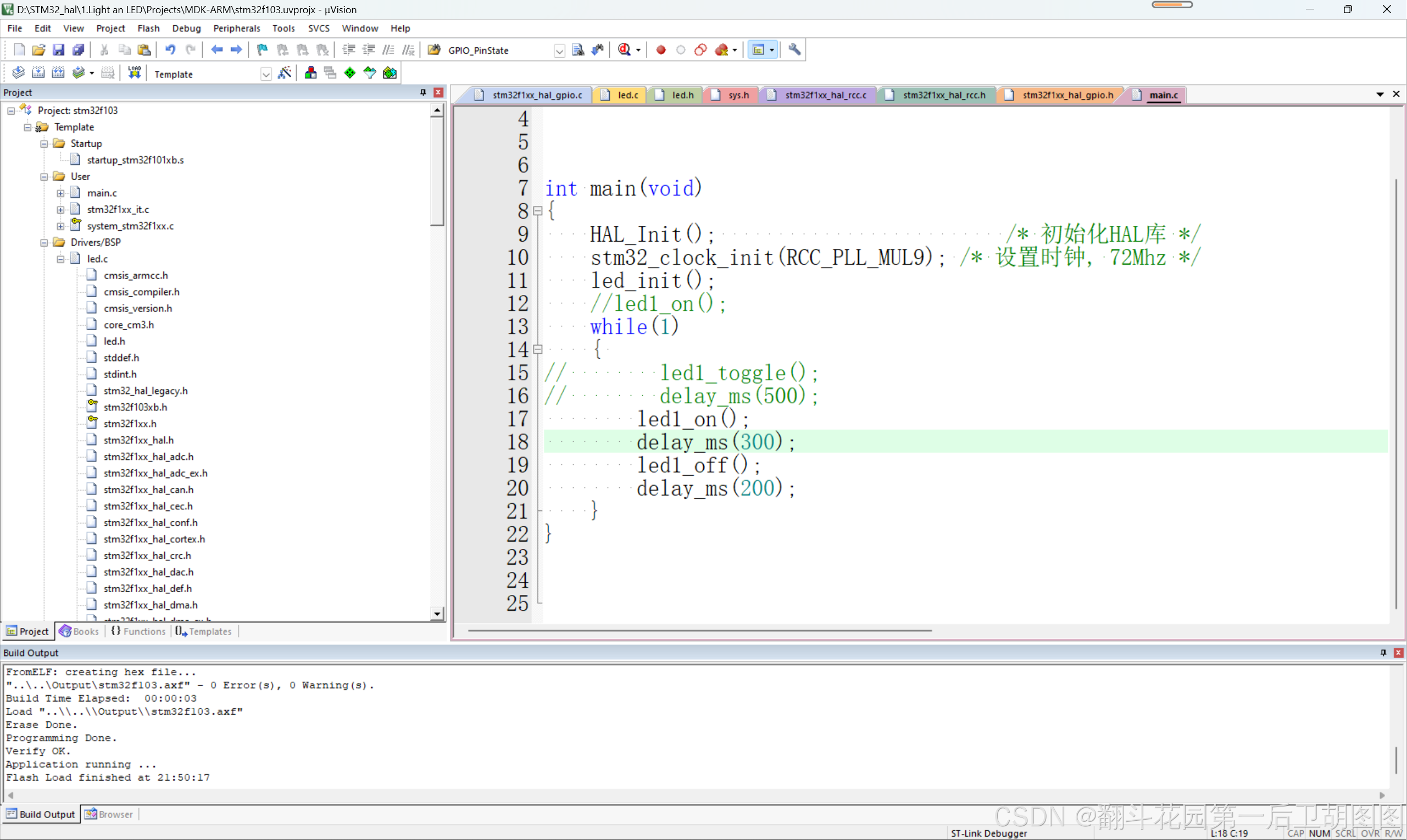Disable all breakpoints with the crossed circles icon
The height and width of the screenshot is (840, 1407).
pos(700,50)
